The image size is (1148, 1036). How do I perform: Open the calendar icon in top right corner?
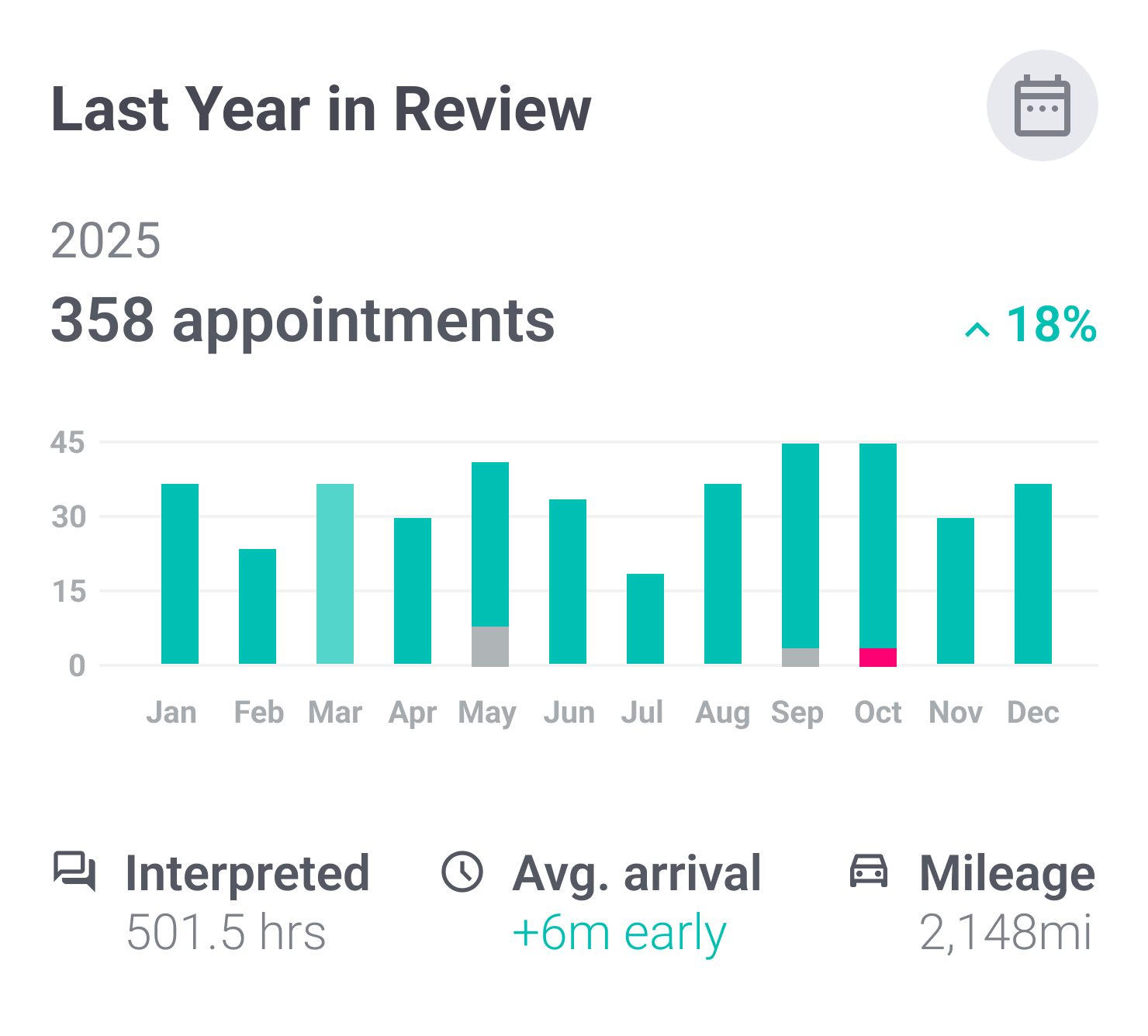(1043, 109)
